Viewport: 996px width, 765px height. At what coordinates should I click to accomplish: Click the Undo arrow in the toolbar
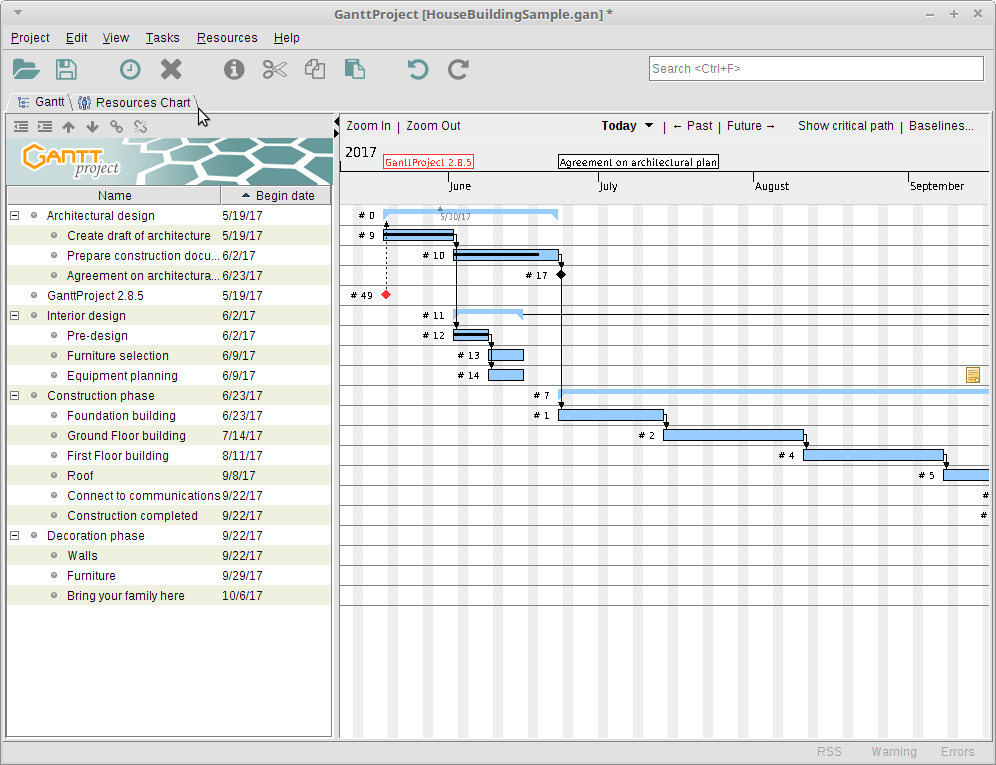pos(417,69)
